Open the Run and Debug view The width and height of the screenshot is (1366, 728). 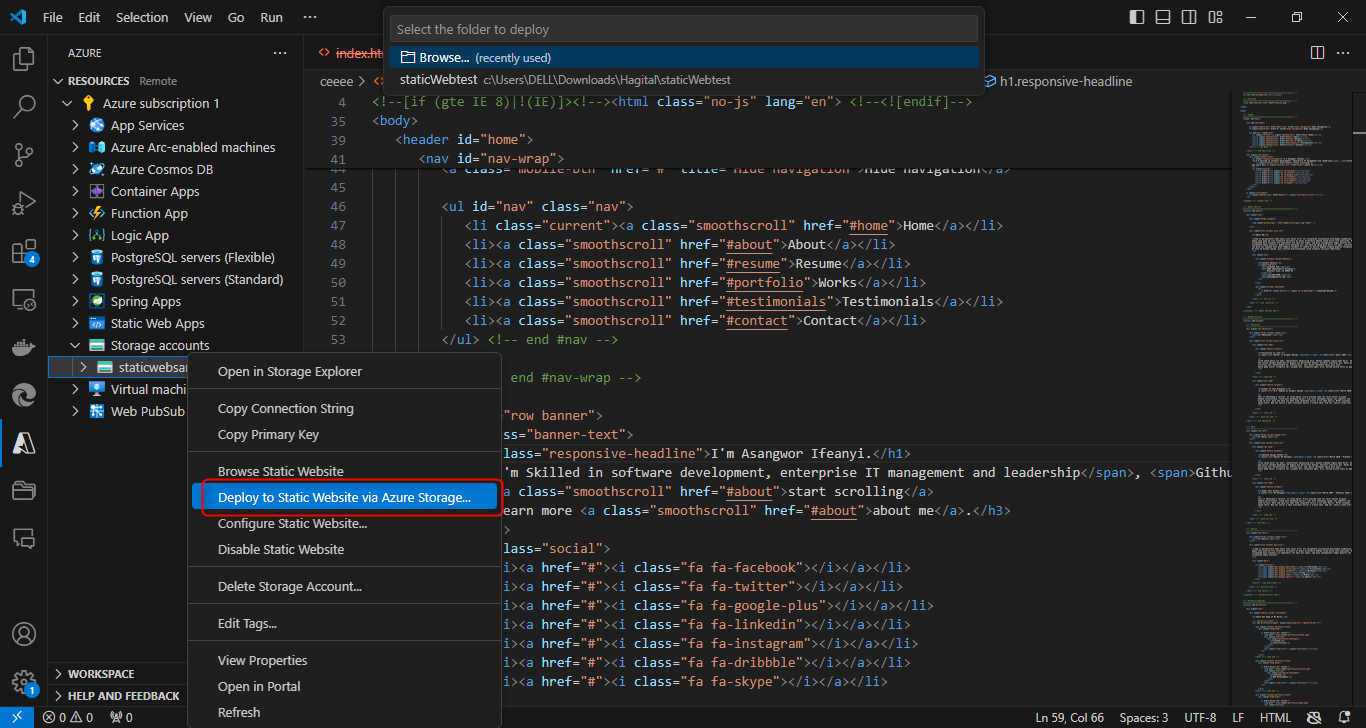pyautogui.click(x=23, y=203)
